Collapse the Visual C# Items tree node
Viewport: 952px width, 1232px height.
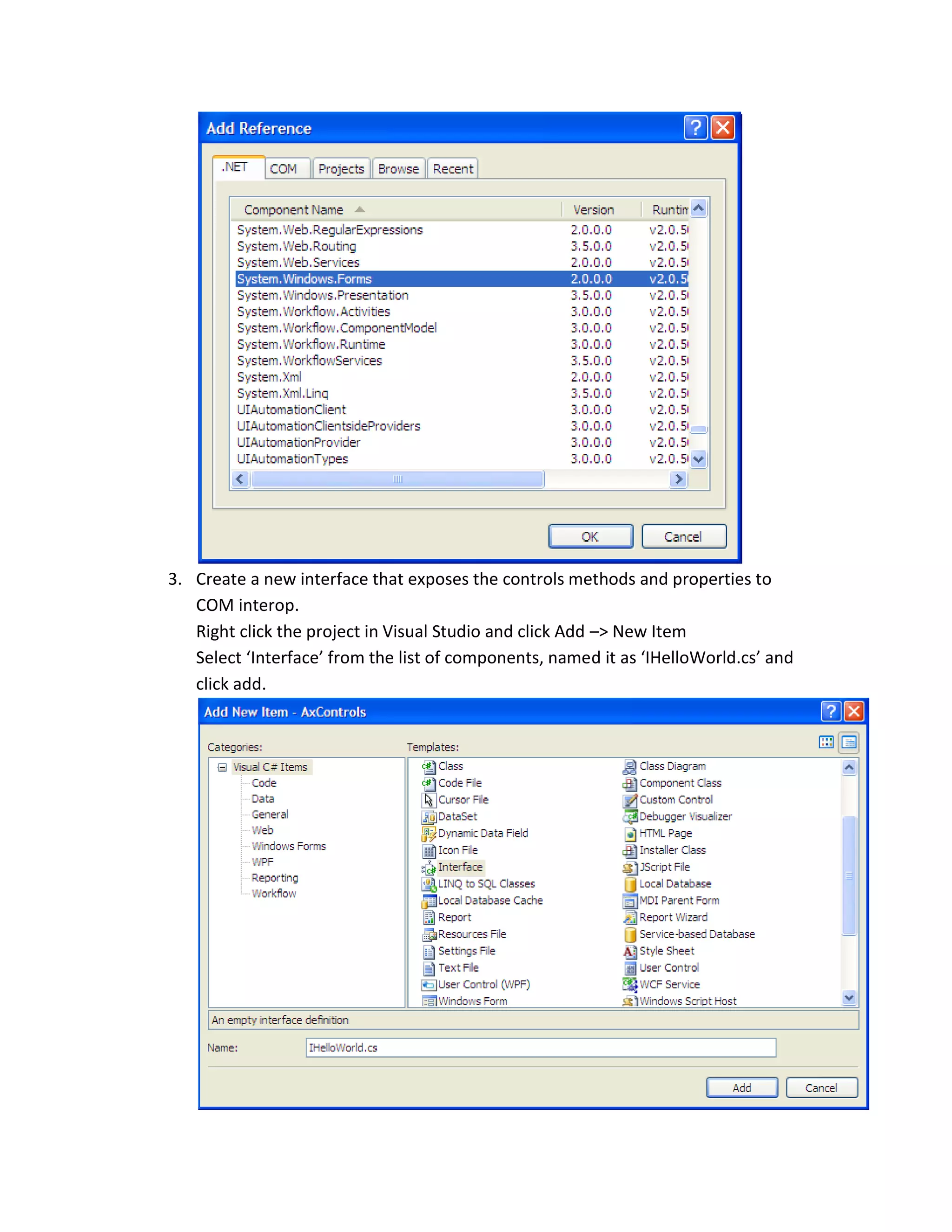pos(222,767)
